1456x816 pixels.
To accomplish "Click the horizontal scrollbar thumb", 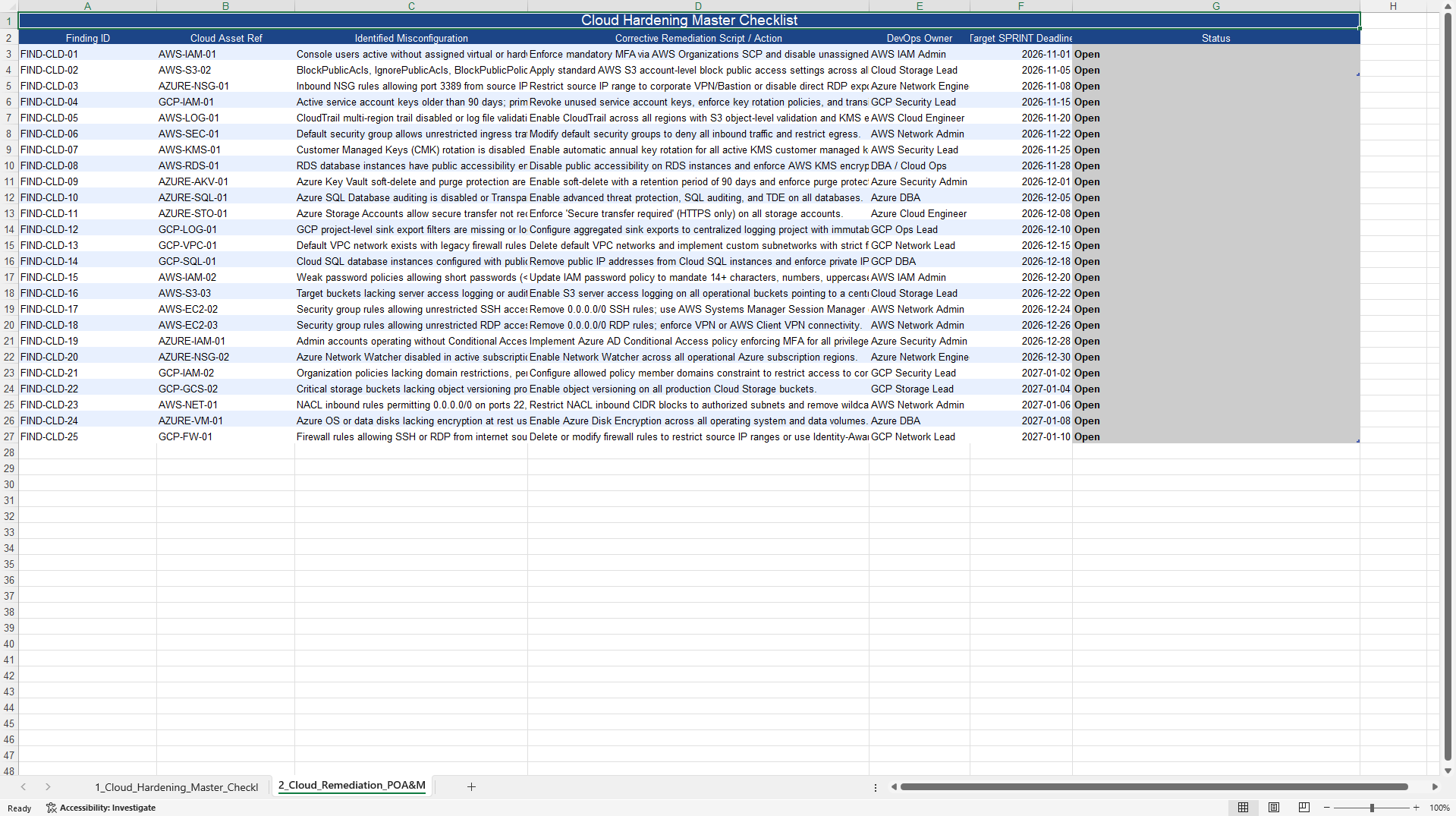I will pyautogui.click(x=1154, y=786).
